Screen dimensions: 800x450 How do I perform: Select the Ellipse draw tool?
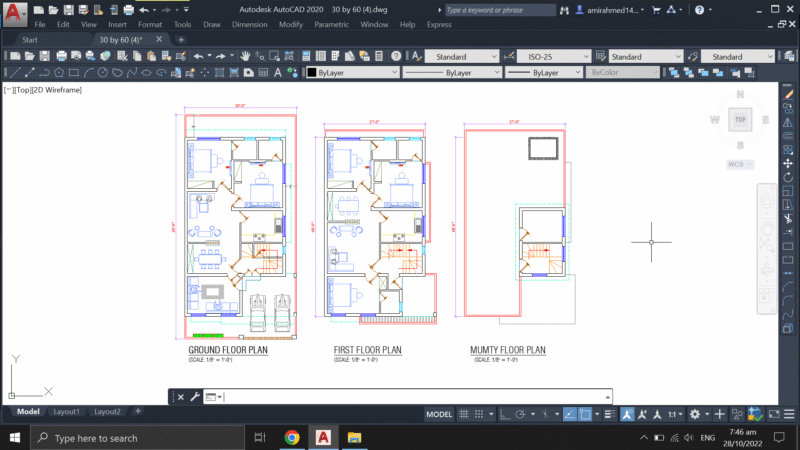(x=146, y=73)
